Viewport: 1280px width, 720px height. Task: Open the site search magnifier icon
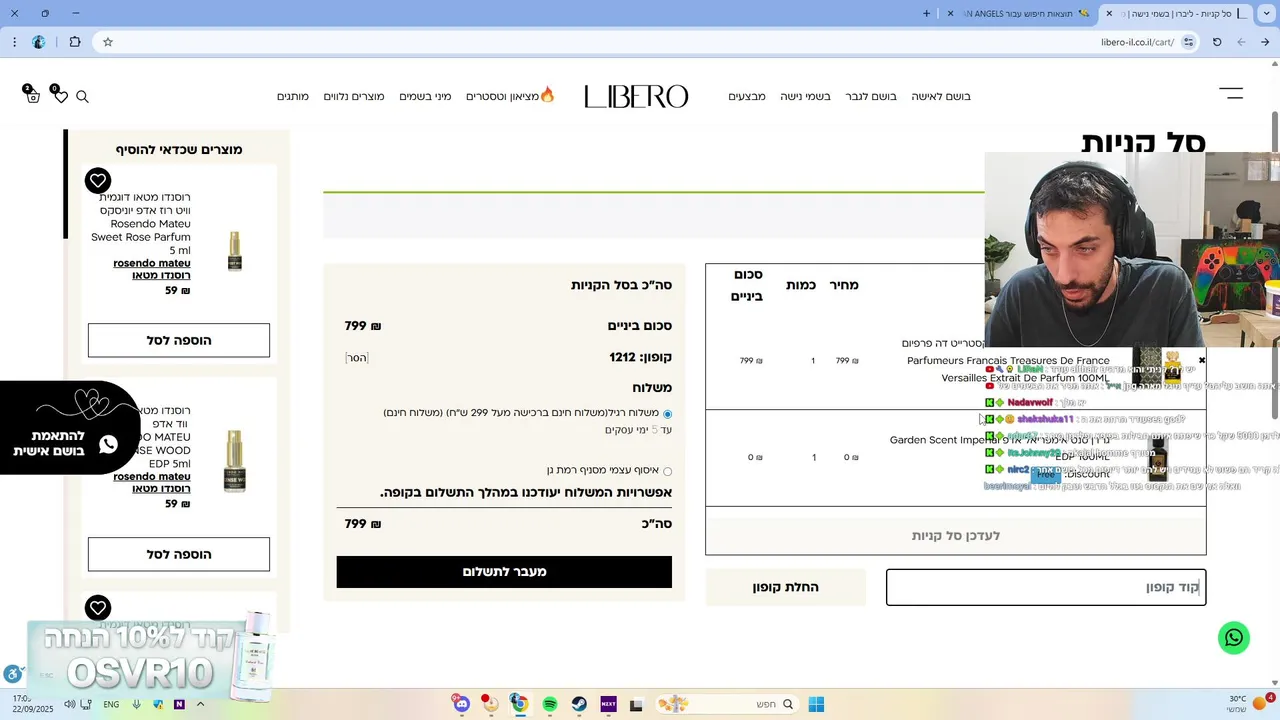tap(83, 96)
